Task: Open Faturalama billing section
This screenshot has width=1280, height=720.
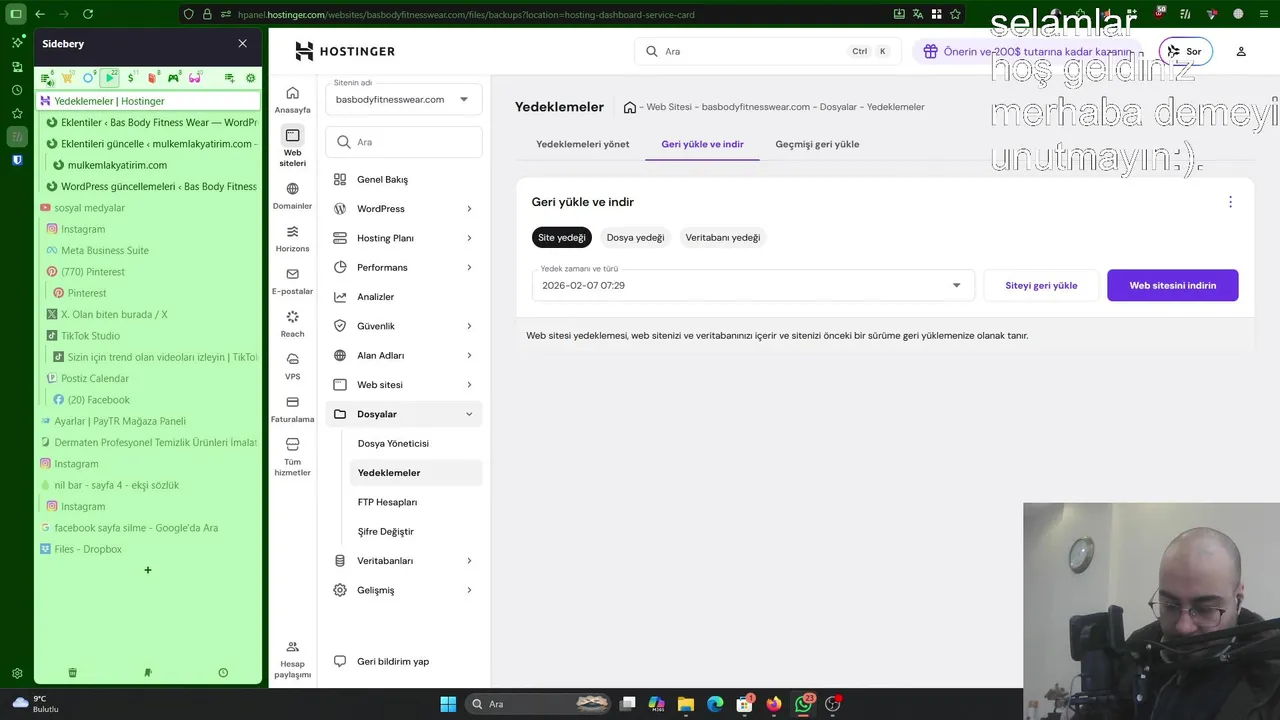Action: click(x=292, y=409)
